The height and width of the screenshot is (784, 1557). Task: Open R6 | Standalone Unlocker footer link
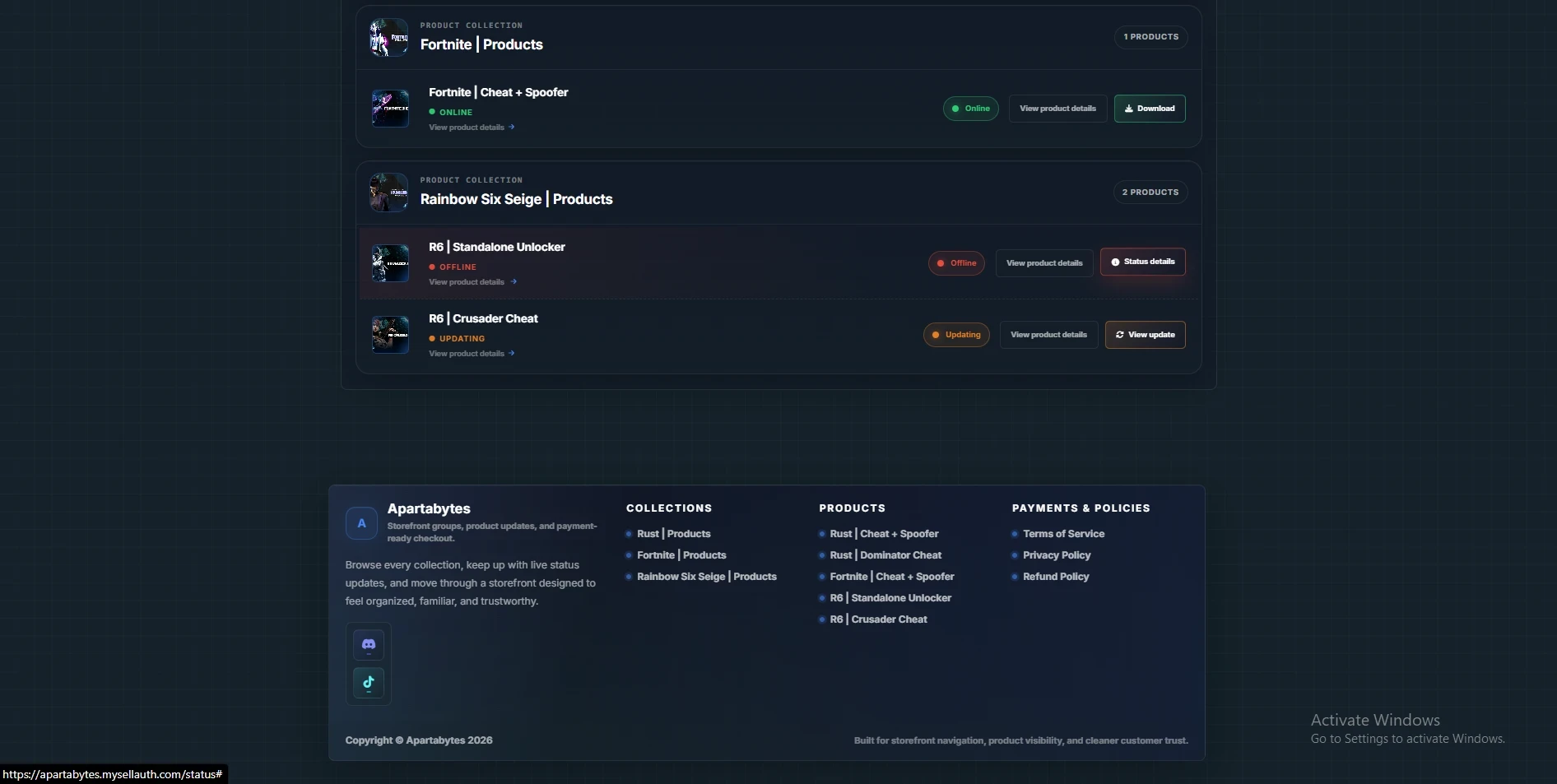(890, 598)
